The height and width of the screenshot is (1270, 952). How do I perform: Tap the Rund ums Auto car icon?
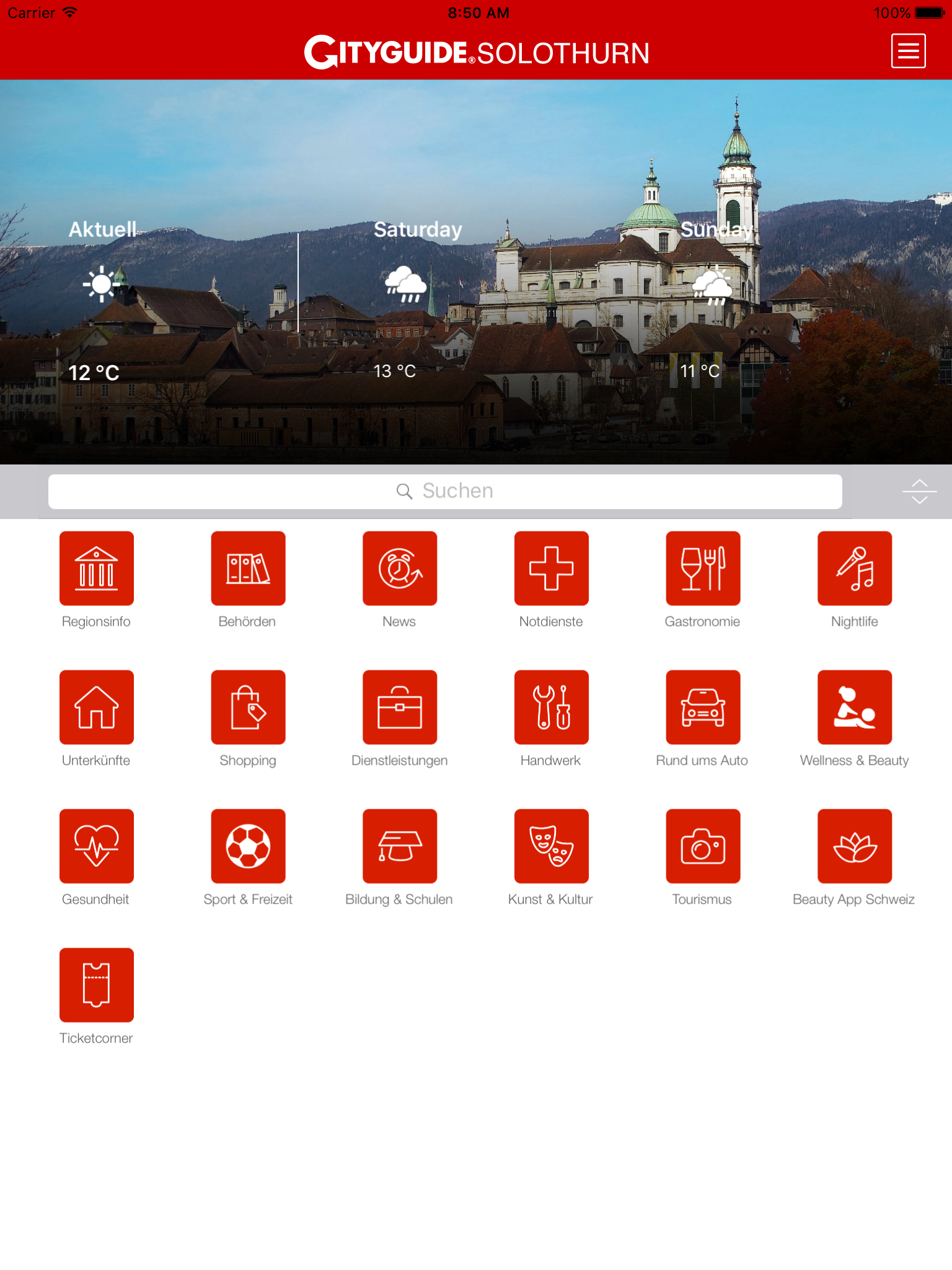[703, 707]
